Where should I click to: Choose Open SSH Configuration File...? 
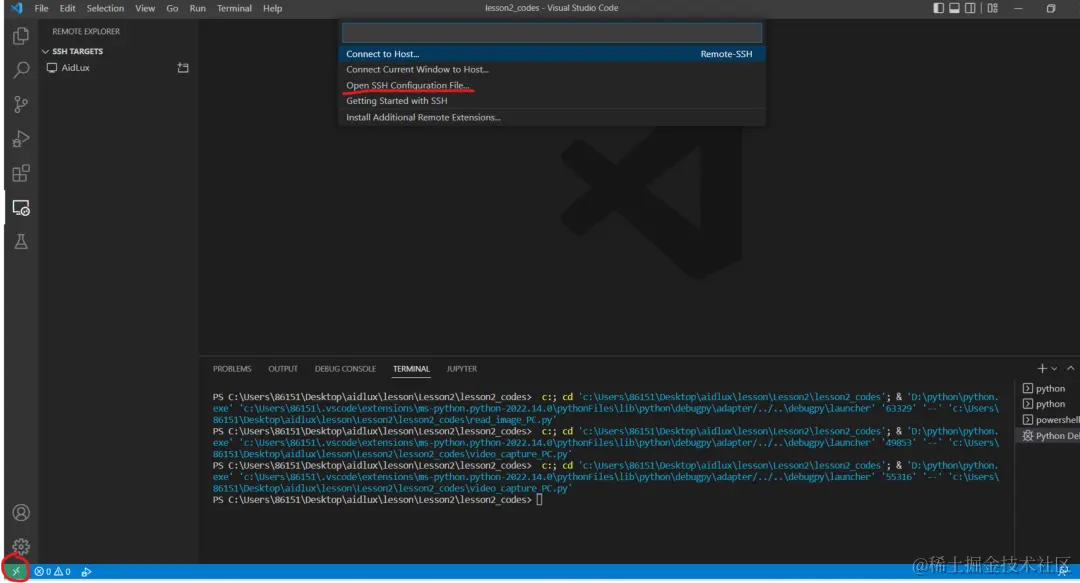pos(552,85)
